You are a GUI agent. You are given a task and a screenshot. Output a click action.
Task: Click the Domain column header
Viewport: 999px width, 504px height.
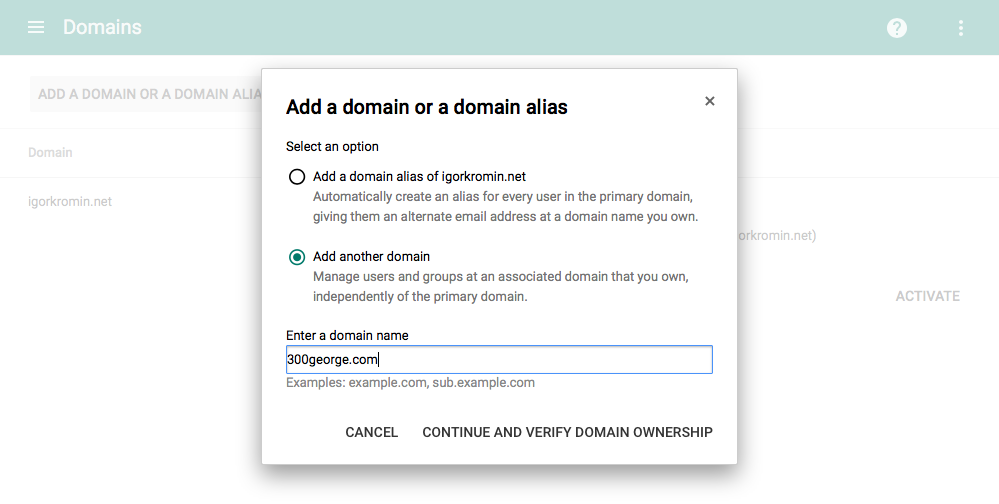50,152
